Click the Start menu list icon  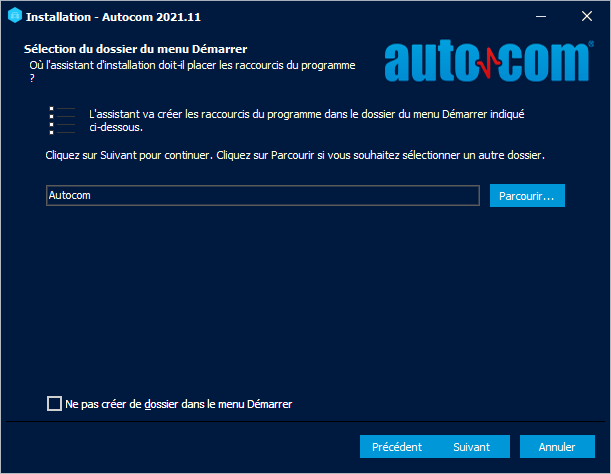tap(62, 120)
